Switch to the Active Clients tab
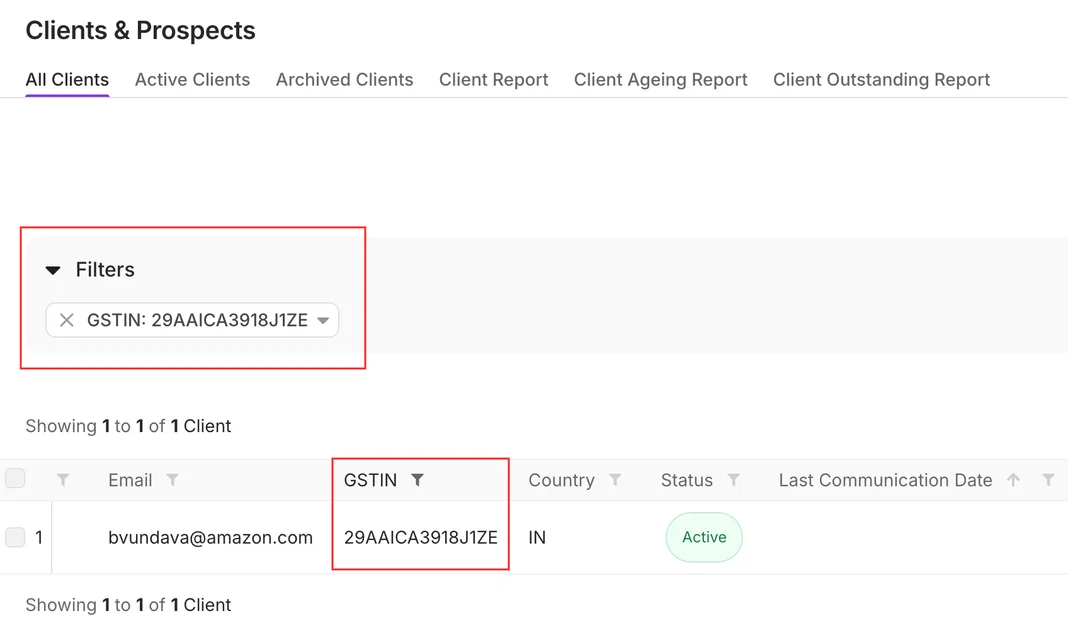The image size is (1068, 640). click(192, 80)
